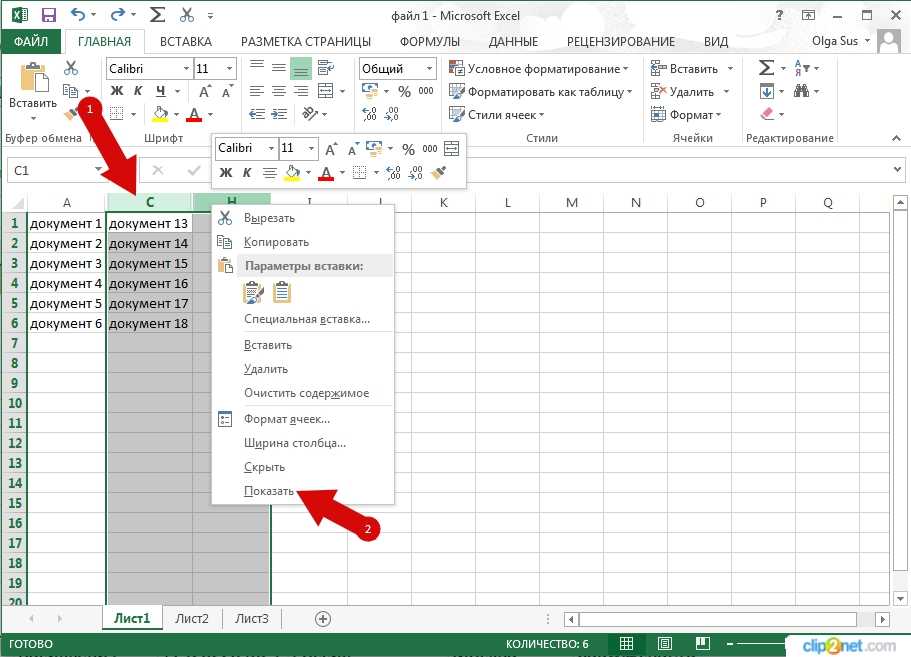Switch to ВСТАВКА ribbon tab
Viewport: 911px width, 657px height.
point(186,41)
